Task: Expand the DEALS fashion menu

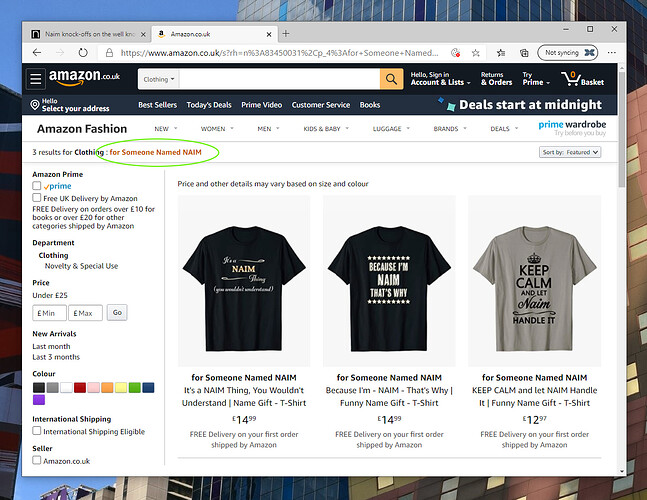Action: (x=504, y=129)
